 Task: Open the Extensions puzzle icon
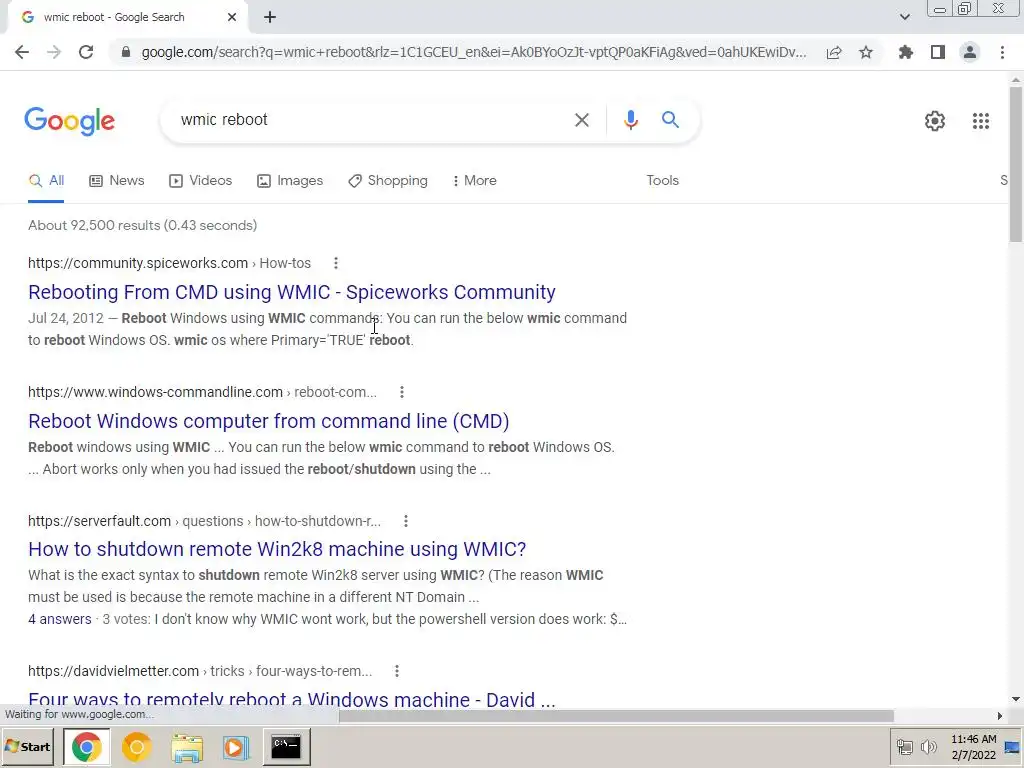tap(906, 52)
